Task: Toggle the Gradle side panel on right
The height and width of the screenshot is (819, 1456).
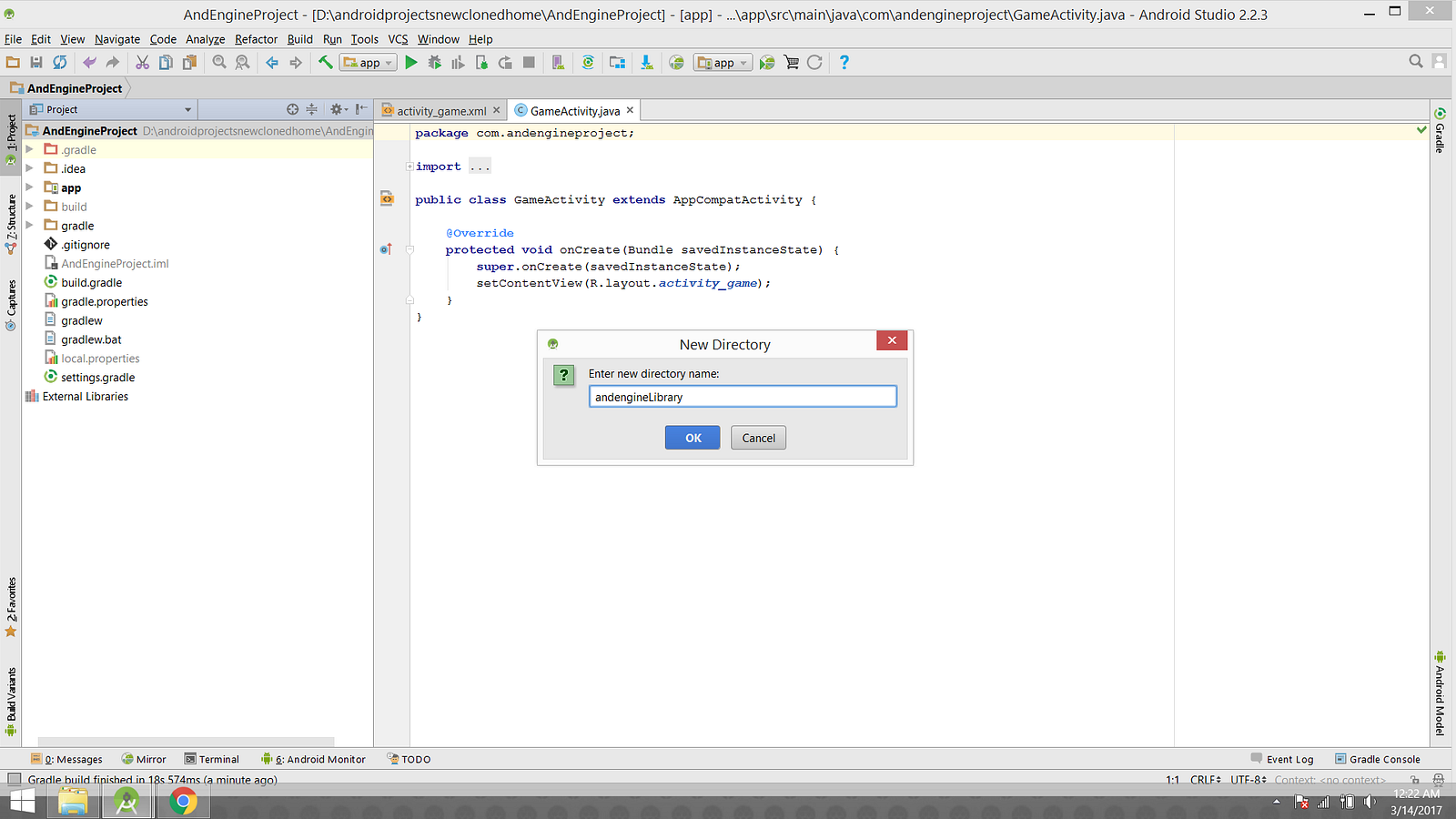Action: coord(1440,131)
